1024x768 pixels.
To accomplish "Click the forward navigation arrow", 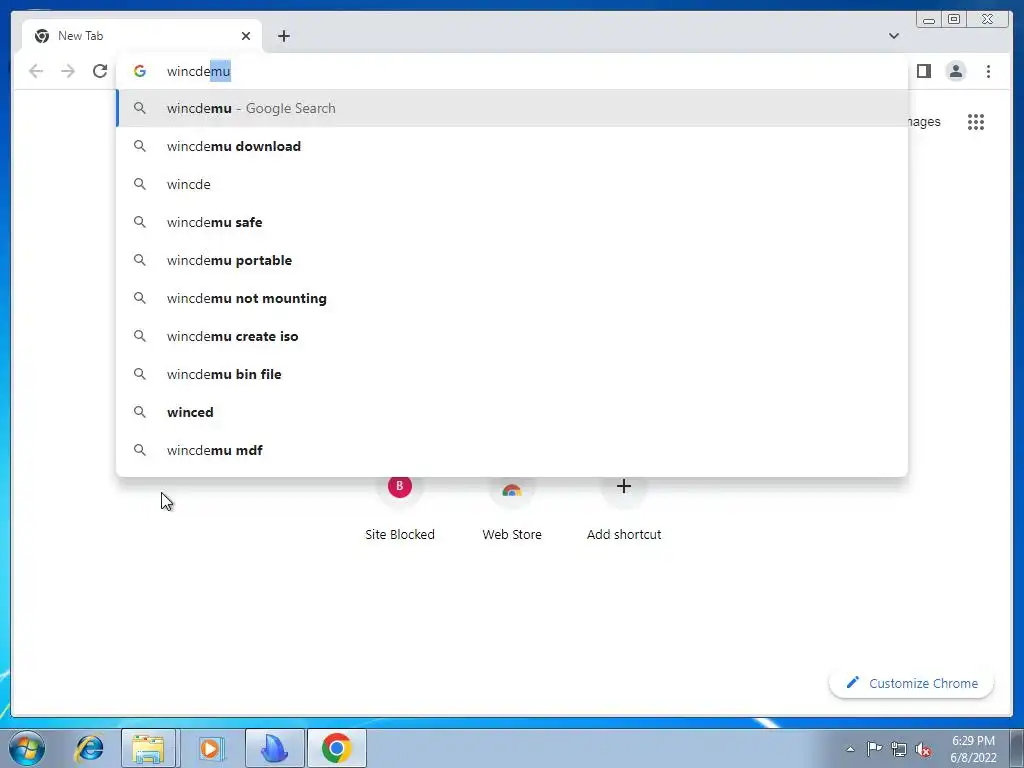I will click(68, 71).
